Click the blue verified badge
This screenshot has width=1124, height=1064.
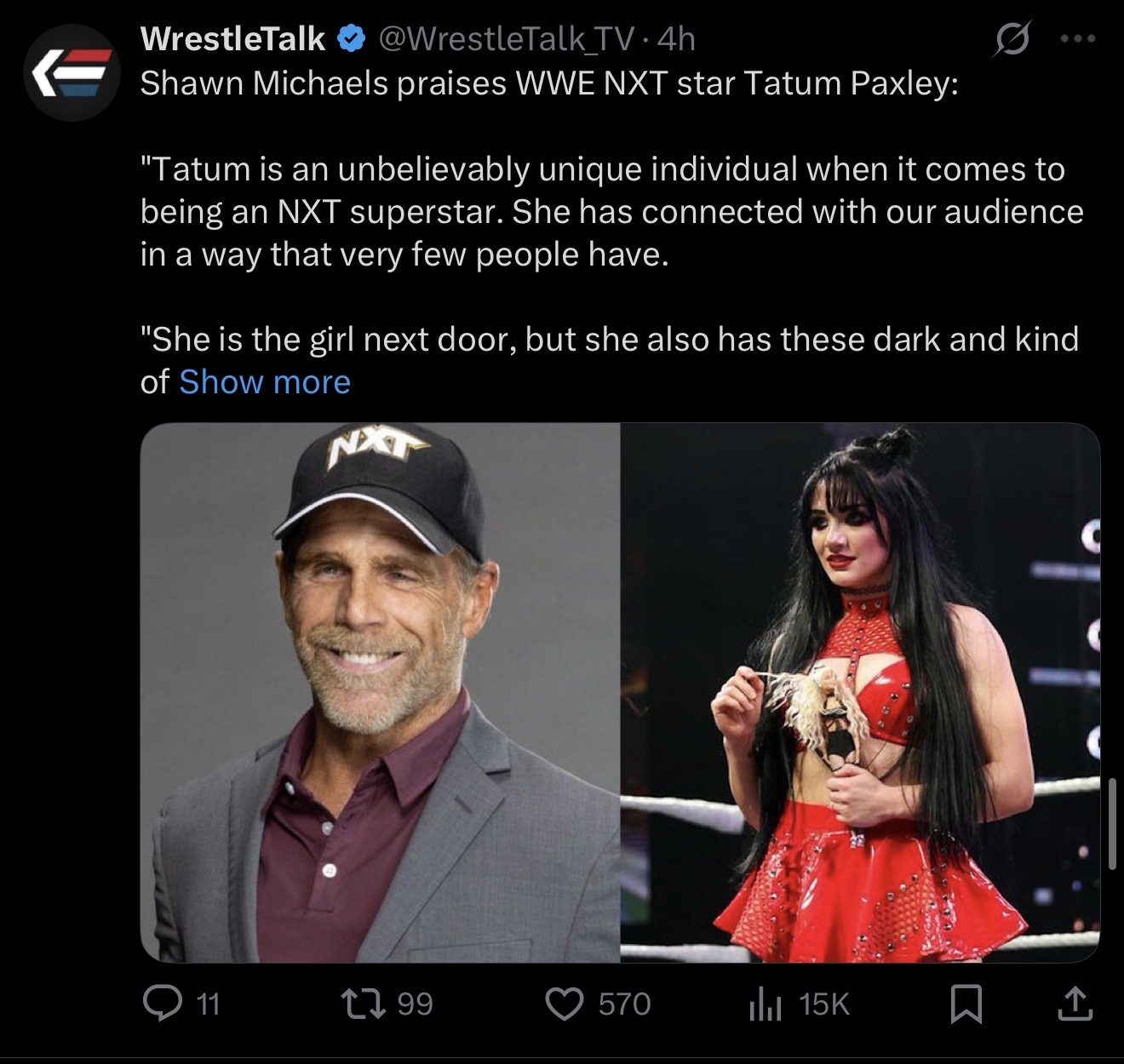350,38
